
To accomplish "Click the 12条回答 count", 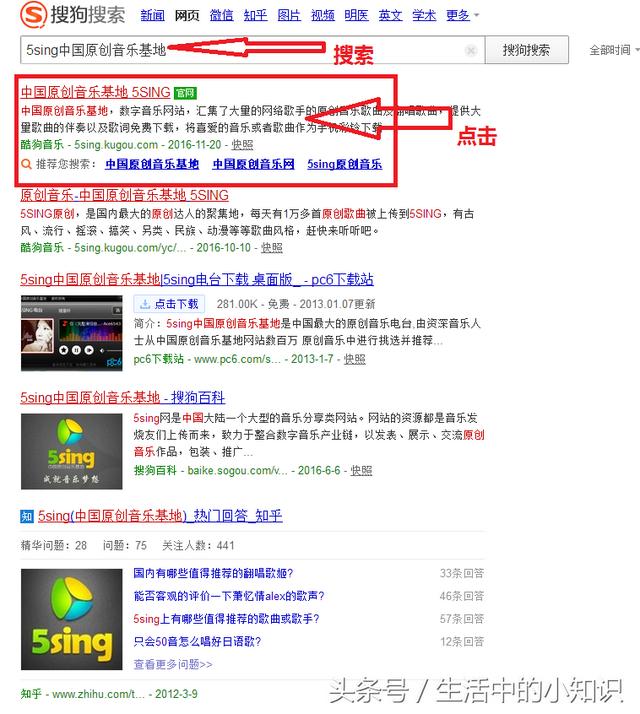I will pos(461,642).
